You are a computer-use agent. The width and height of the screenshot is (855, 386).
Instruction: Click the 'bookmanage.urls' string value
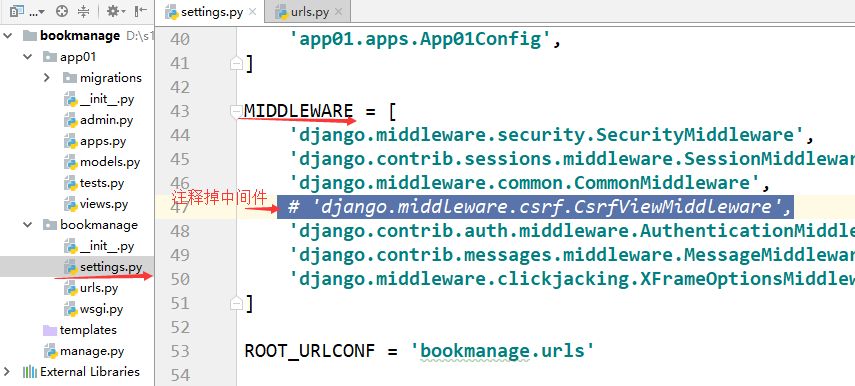pos(502,351)
